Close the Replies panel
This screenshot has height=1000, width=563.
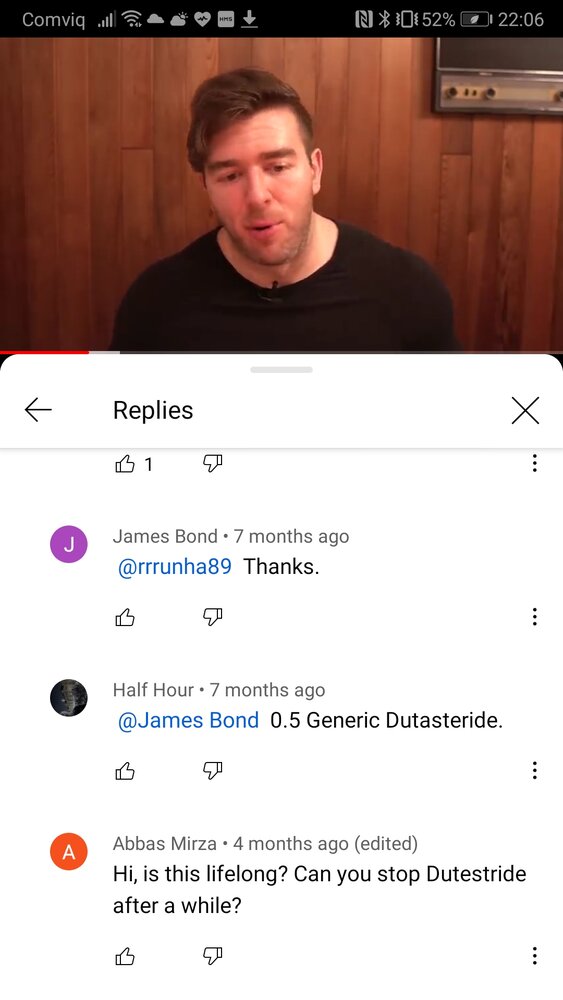click(525, 410)
